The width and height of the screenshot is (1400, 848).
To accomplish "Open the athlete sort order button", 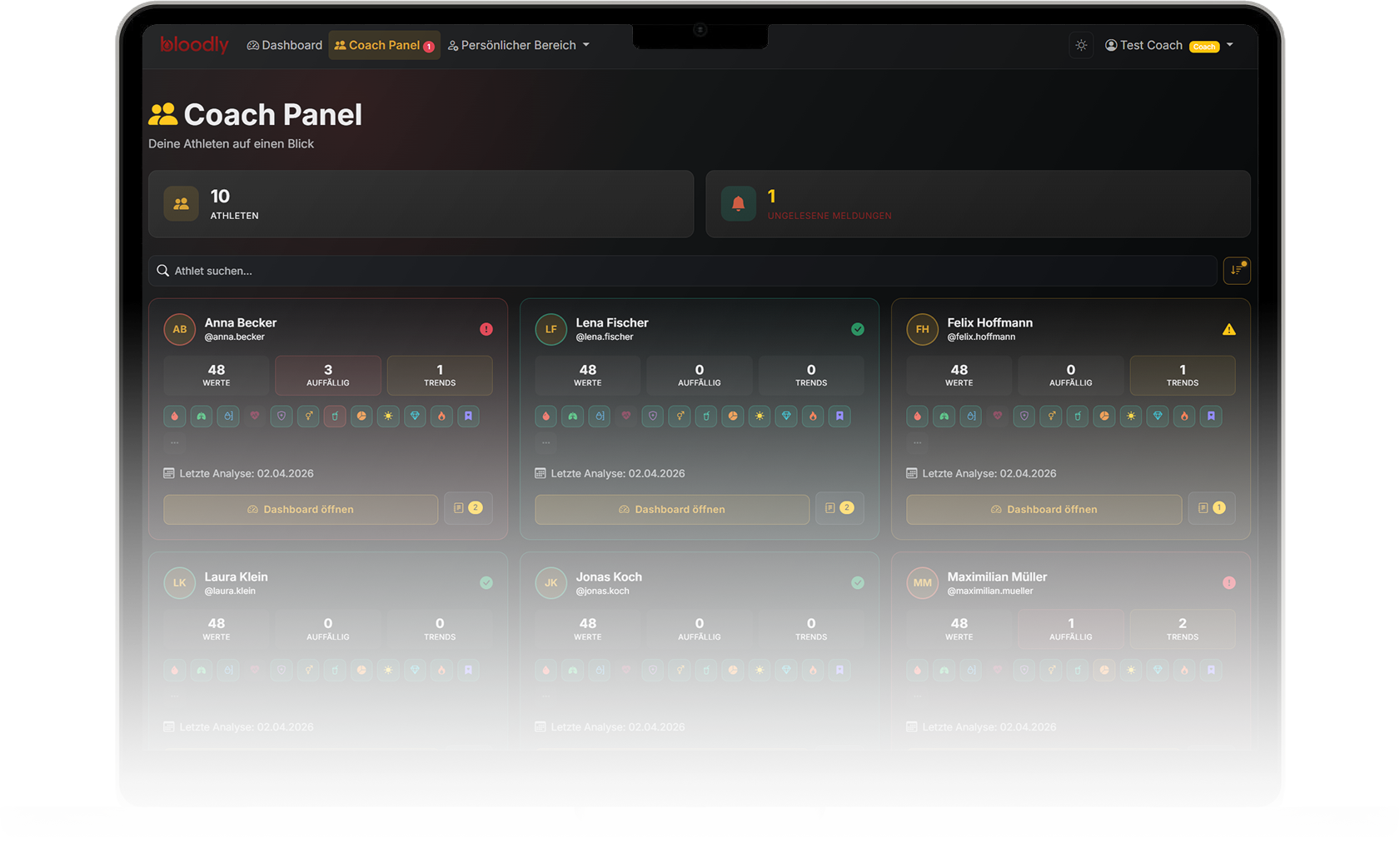I will [x=1237, y=270].
